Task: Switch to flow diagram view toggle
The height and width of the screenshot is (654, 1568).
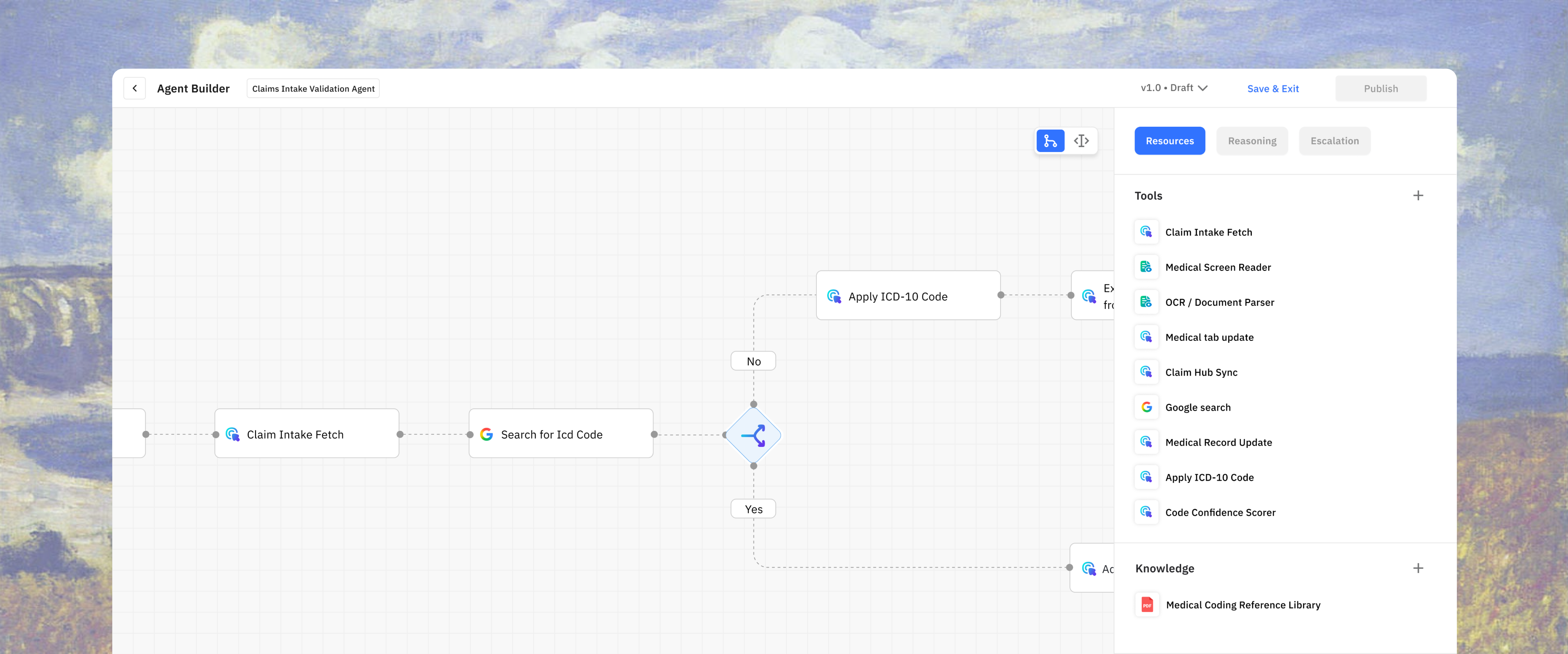Action: 1050,141
